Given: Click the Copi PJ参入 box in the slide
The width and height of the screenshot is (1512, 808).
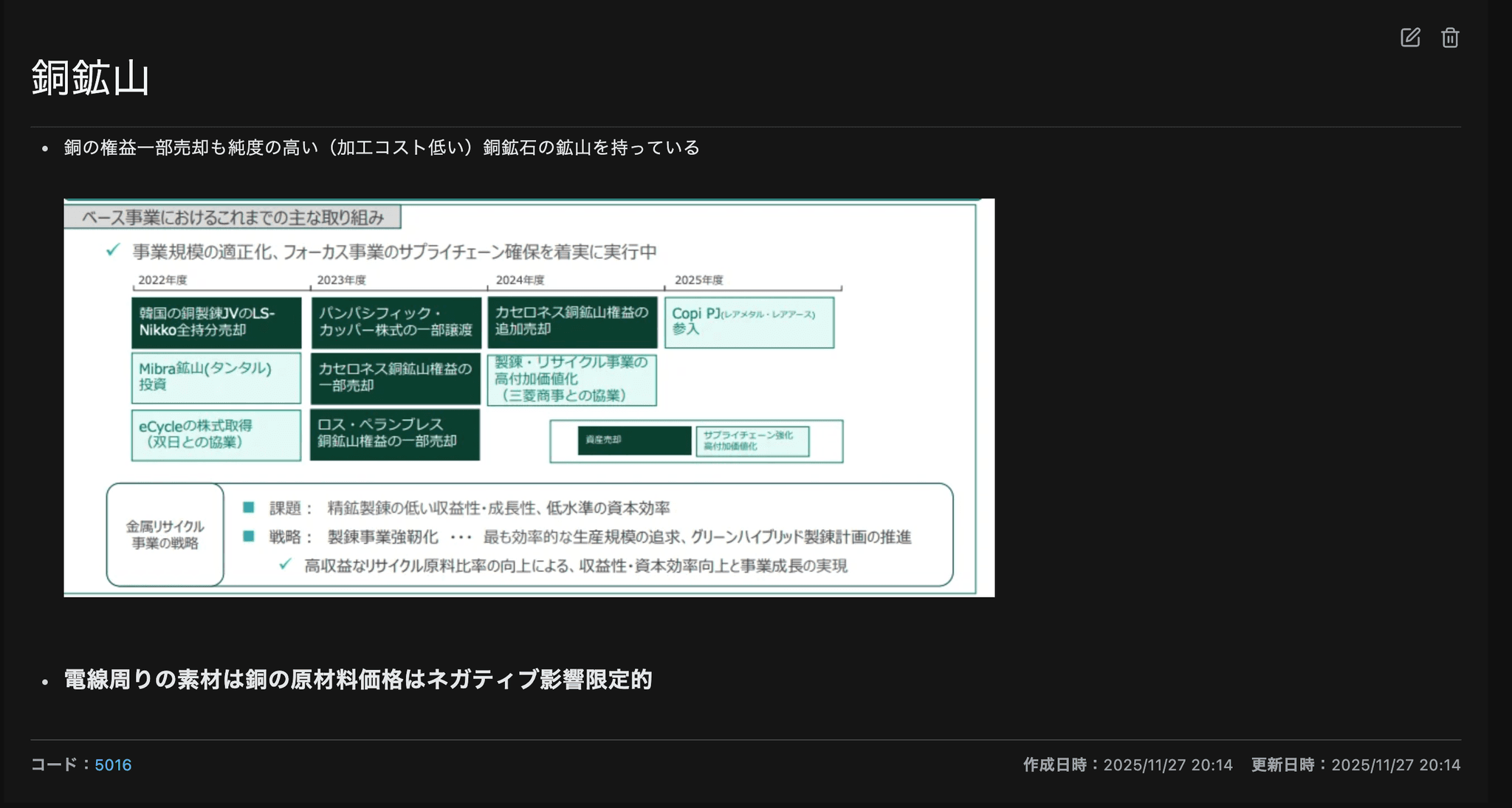Looking at the screenshot, I should click(x=750, y=322).
